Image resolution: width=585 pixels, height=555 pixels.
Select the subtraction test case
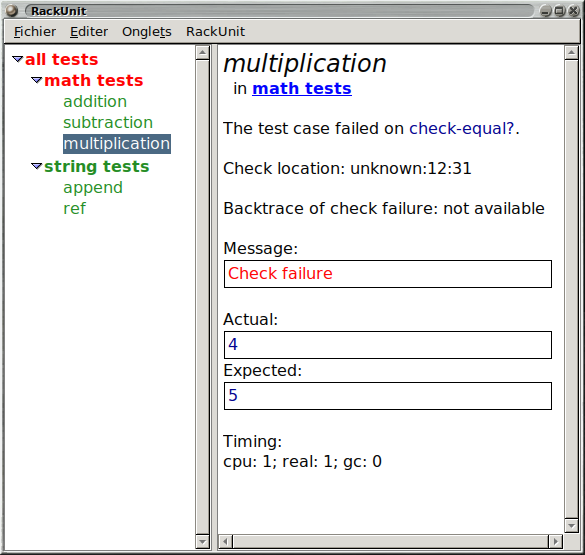(x=108, y=122)
